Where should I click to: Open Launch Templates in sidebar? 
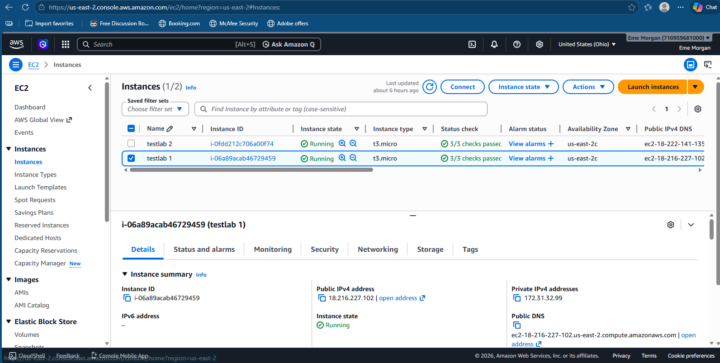(x=40, y=187)
